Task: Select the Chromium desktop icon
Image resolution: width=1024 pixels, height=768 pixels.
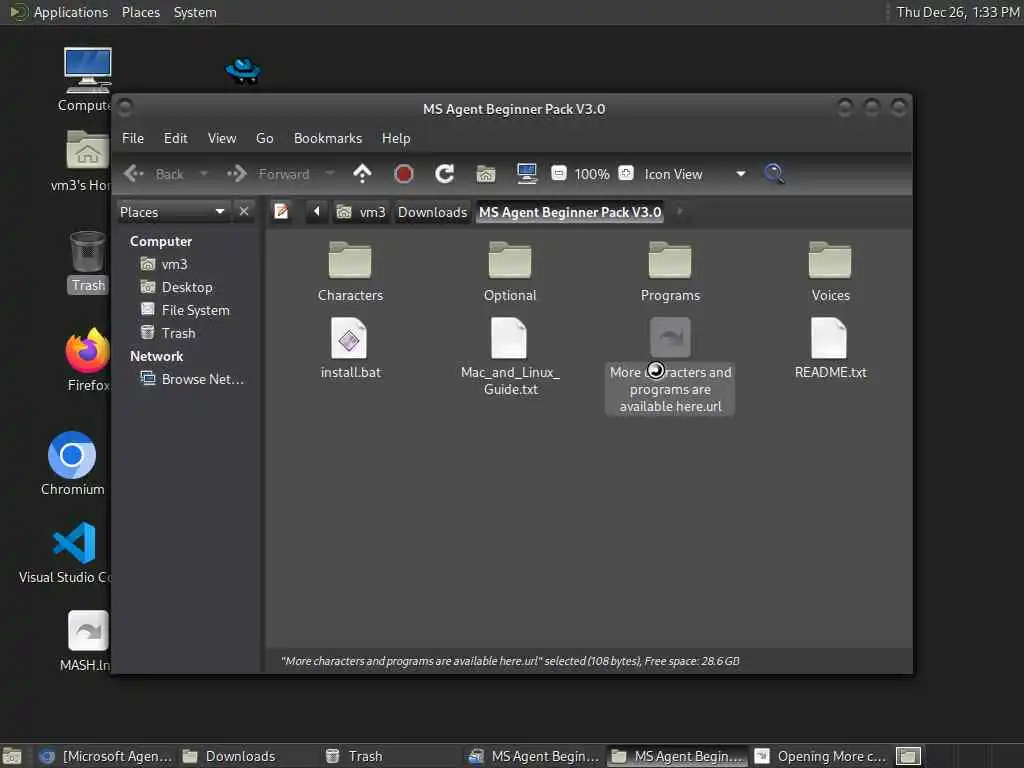Action: (x=72, y=463)
